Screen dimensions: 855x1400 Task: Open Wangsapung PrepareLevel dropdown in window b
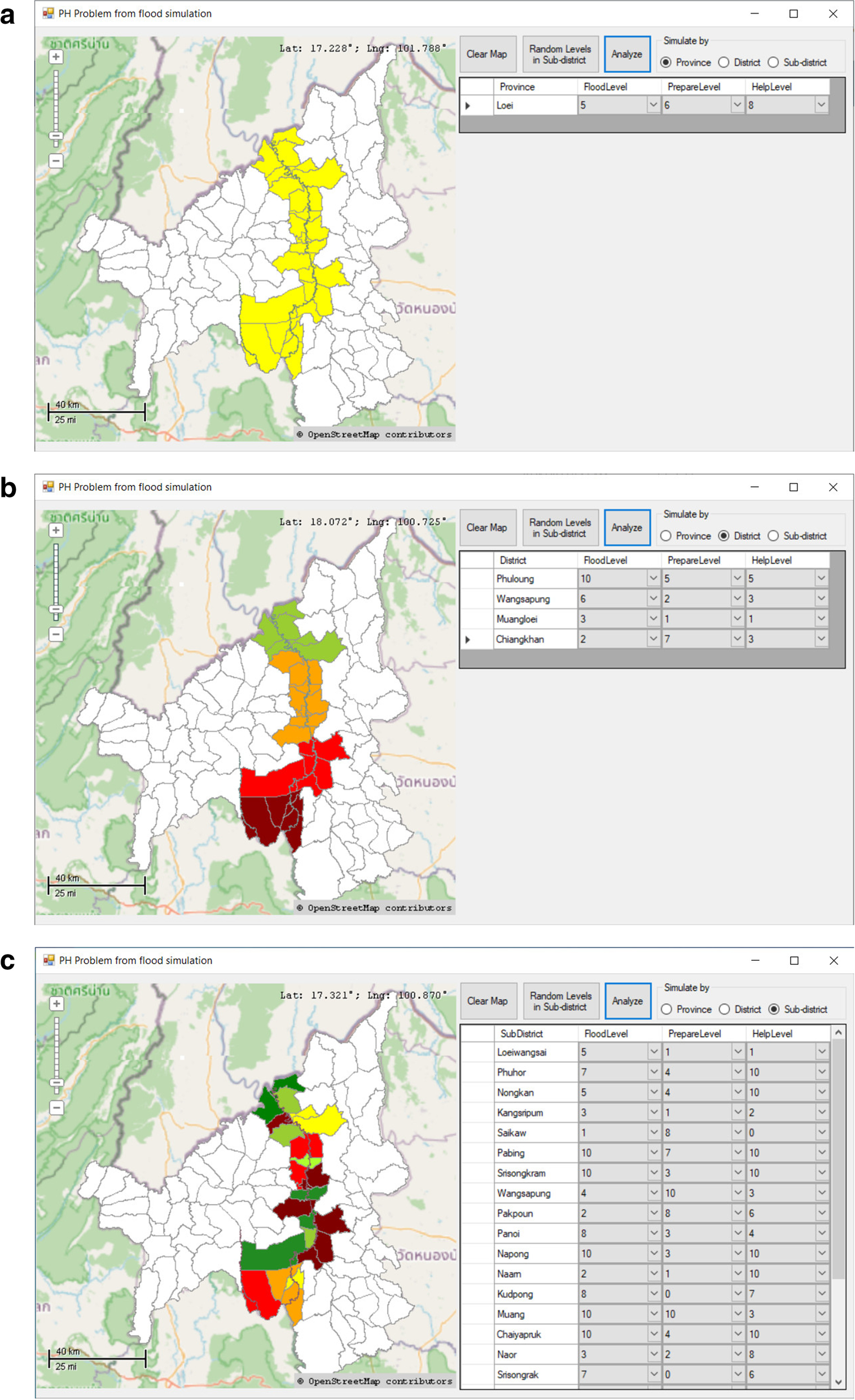(738, 598)
